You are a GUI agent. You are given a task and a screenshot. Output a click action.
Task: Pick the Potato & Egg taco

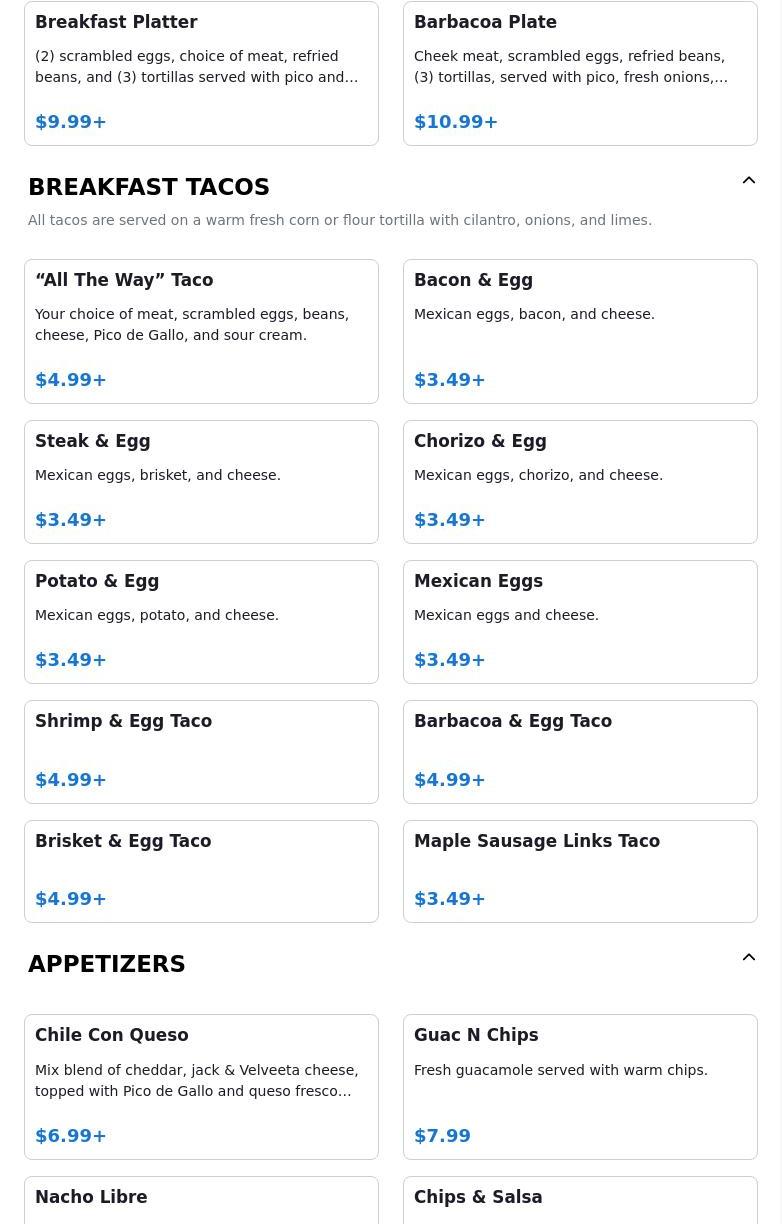201,622
